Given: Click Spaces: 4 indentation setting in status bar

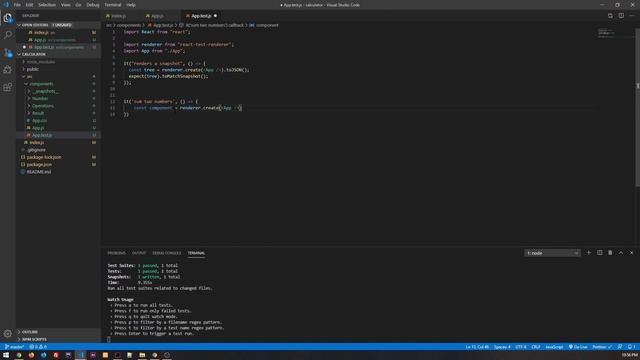Looking at the screenshot, I should click(x=502, y=347).
